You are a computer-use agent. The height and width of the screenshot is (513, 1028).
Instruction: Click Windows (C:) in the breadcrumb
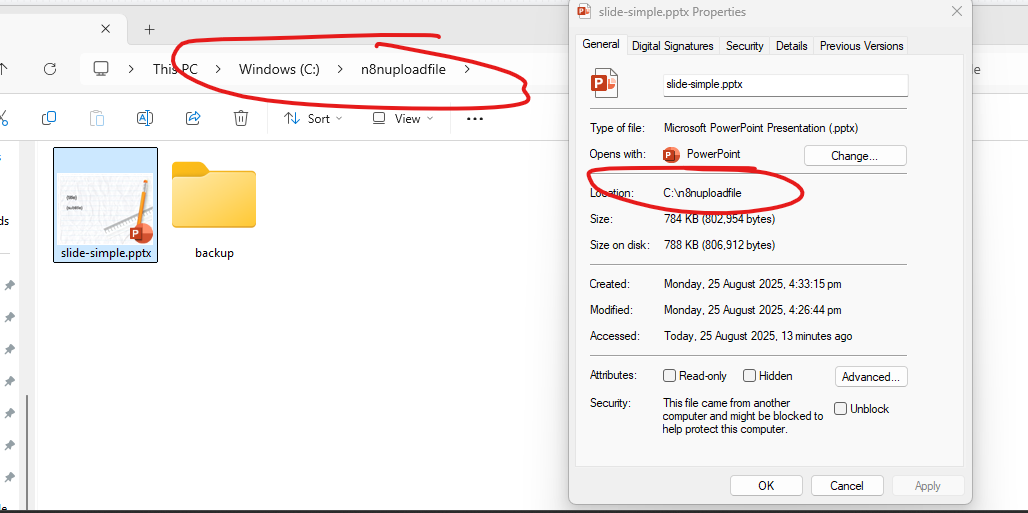pyautogui.click(x=279, y=69)
